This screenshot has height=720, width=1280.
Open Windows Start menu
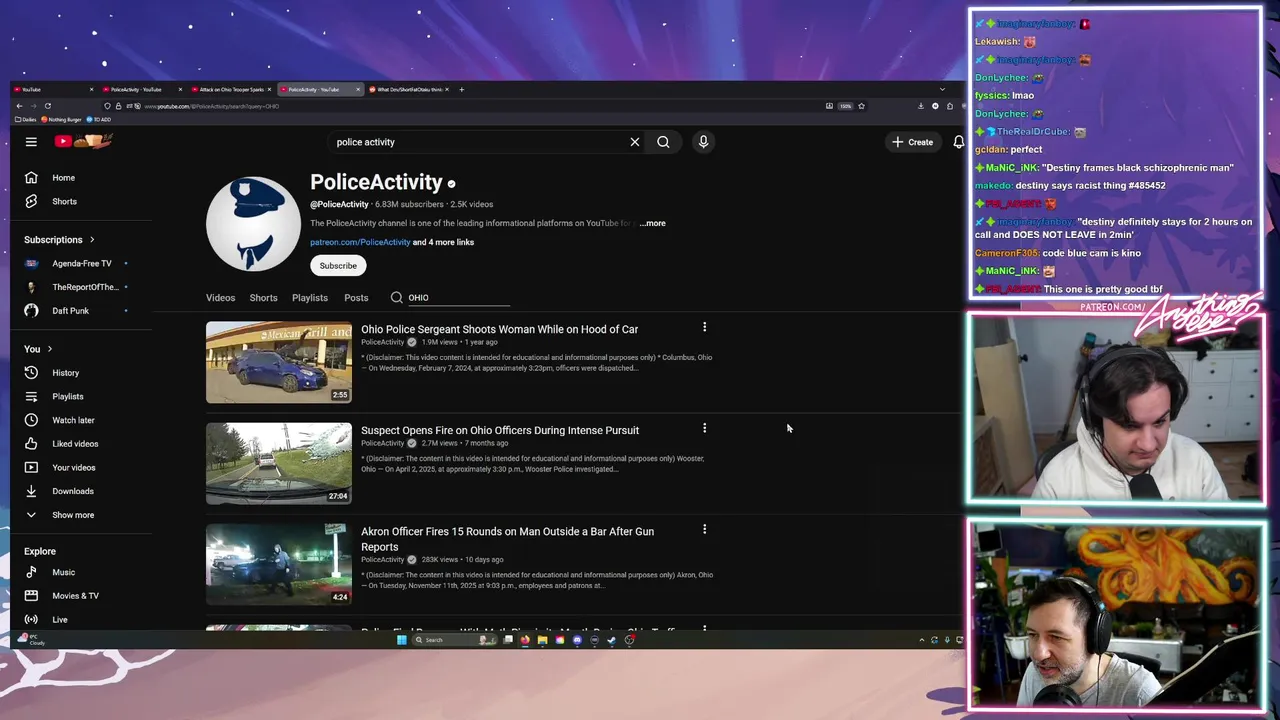[x=402, y=640]
